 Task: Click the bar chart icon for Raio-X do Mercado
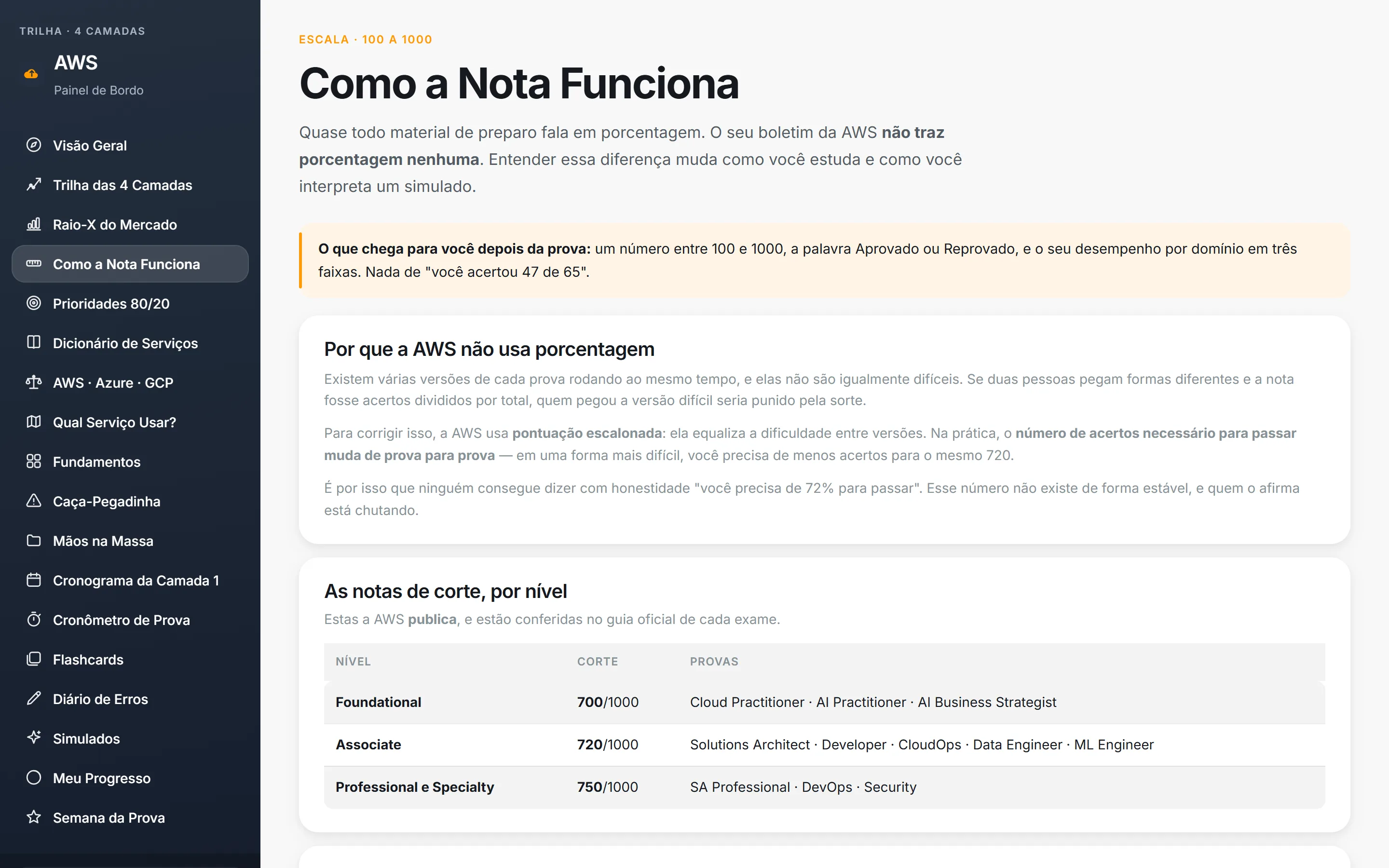[34, 224]
